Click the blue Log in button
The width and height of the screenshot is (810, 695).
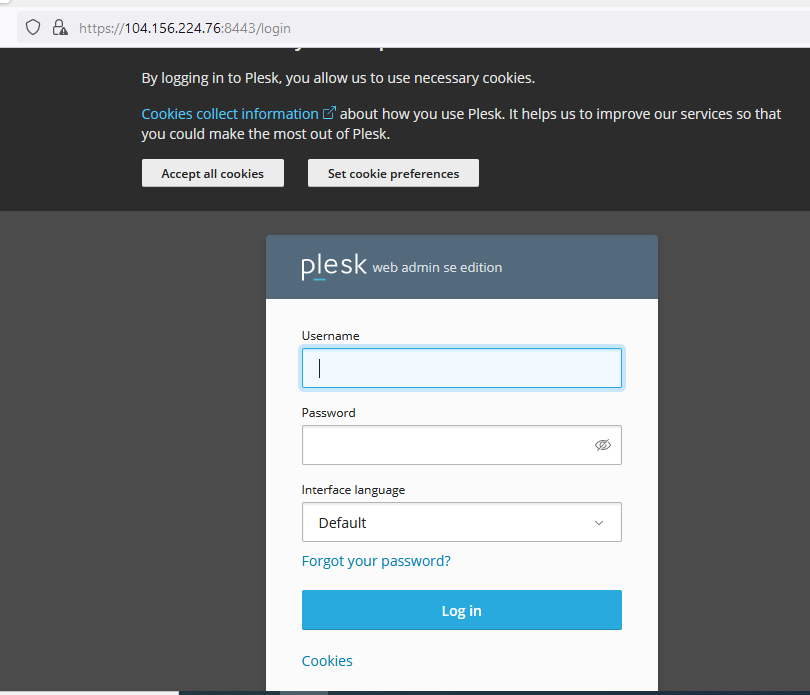[x=461, y=610]
